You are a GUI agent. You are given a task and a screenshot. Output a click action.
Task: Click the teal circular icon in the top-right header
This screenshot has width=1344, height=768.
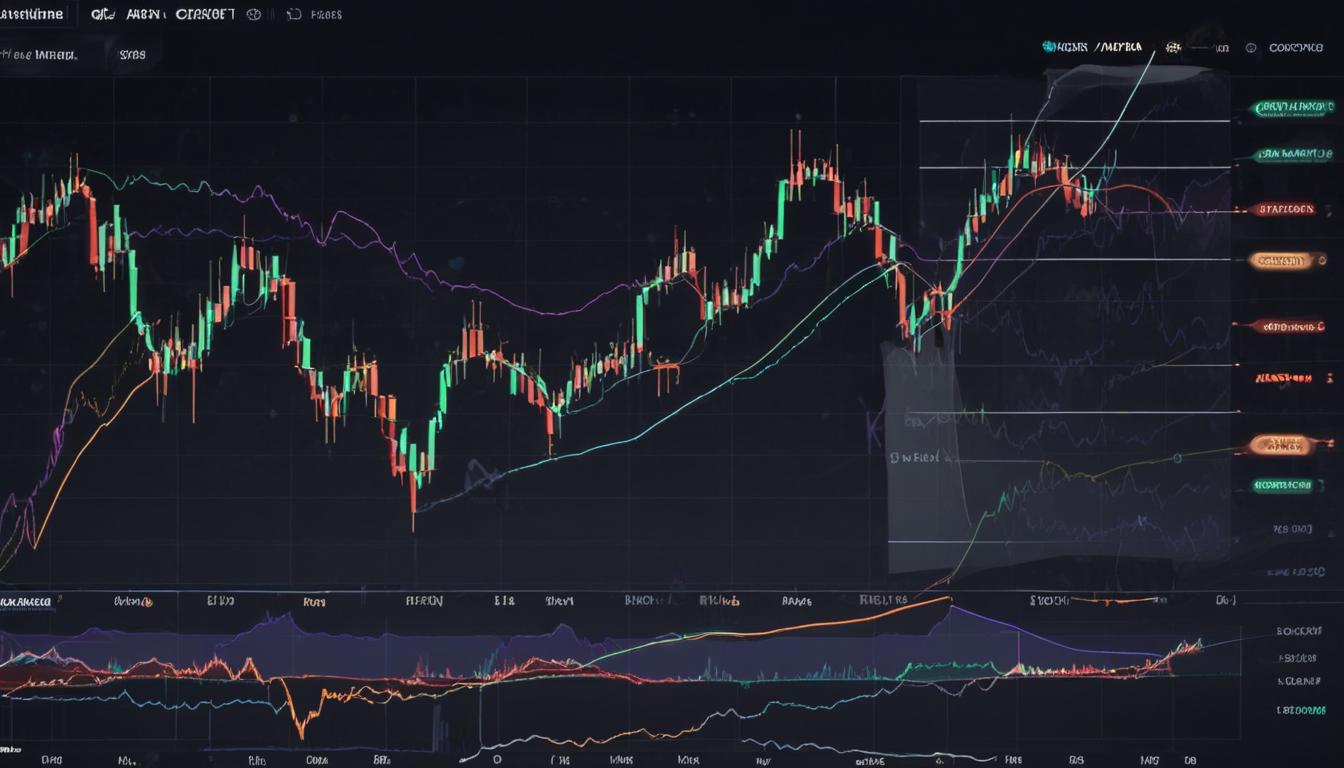point(1049,47)
